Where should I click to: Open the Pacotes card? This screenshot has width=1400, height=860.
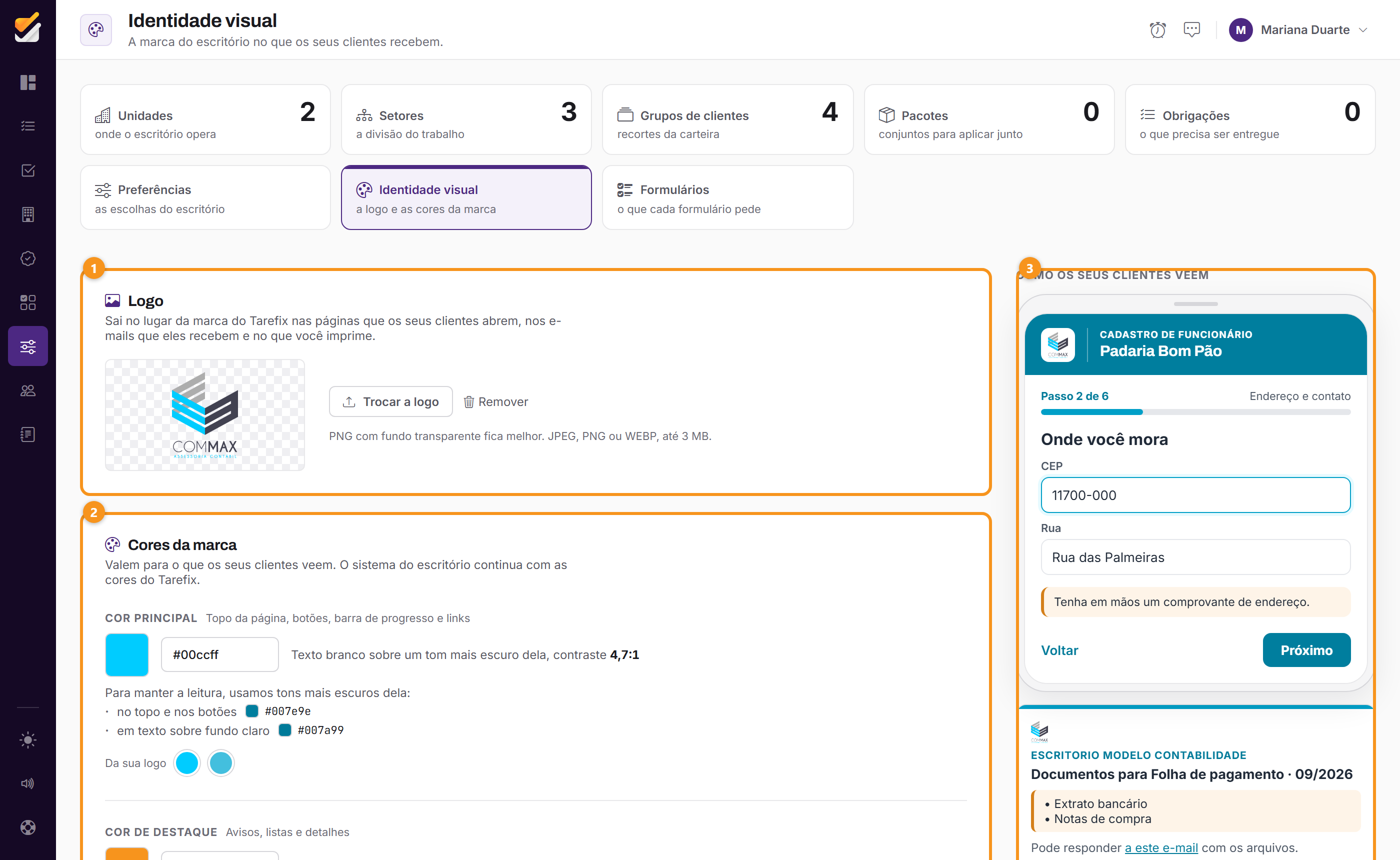pyautogui.click(x=989, y=119)
